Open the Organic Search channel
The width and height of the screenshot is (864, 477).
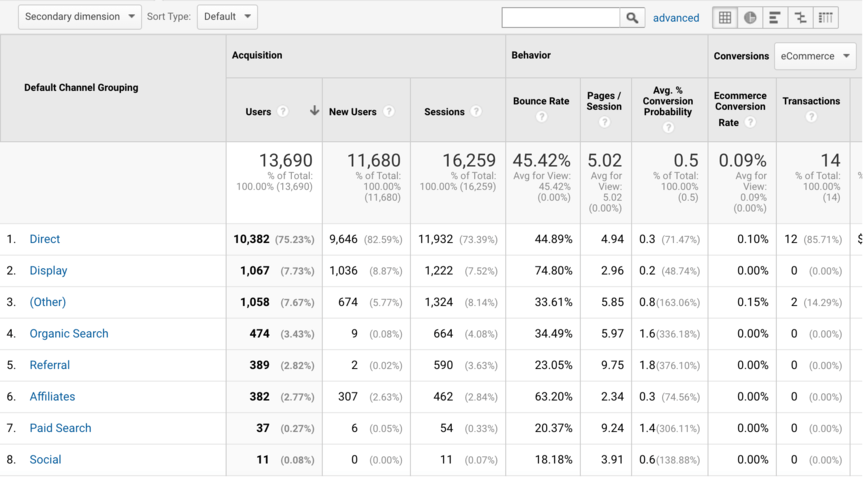[x=69, y=334]
